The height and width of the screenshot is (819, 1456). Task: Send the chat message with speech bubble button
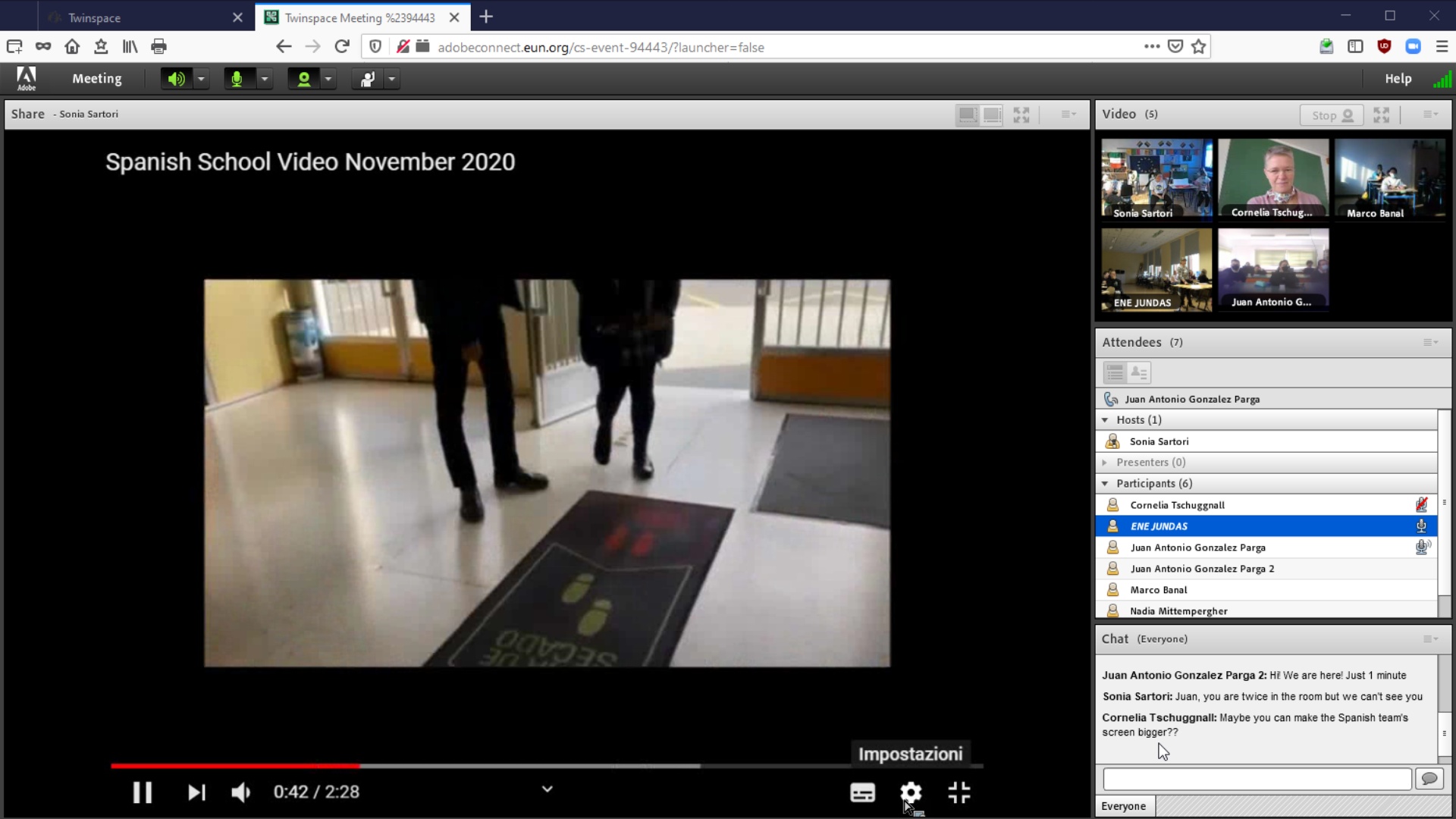click(x=1429, y=779)
